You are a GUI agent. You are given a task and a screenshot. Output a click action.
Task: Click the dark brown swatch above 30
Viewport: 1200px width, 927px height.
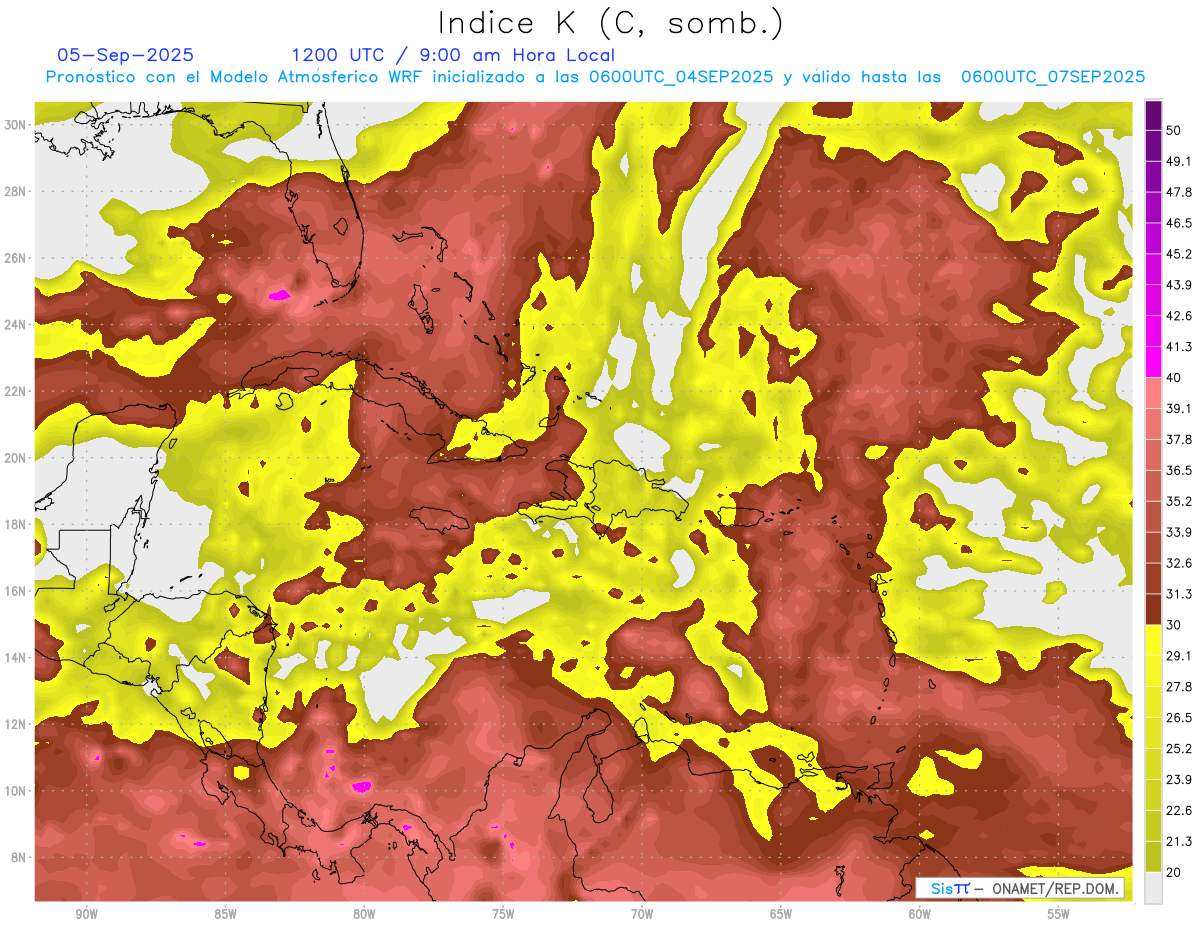[x=1153, y=609]
